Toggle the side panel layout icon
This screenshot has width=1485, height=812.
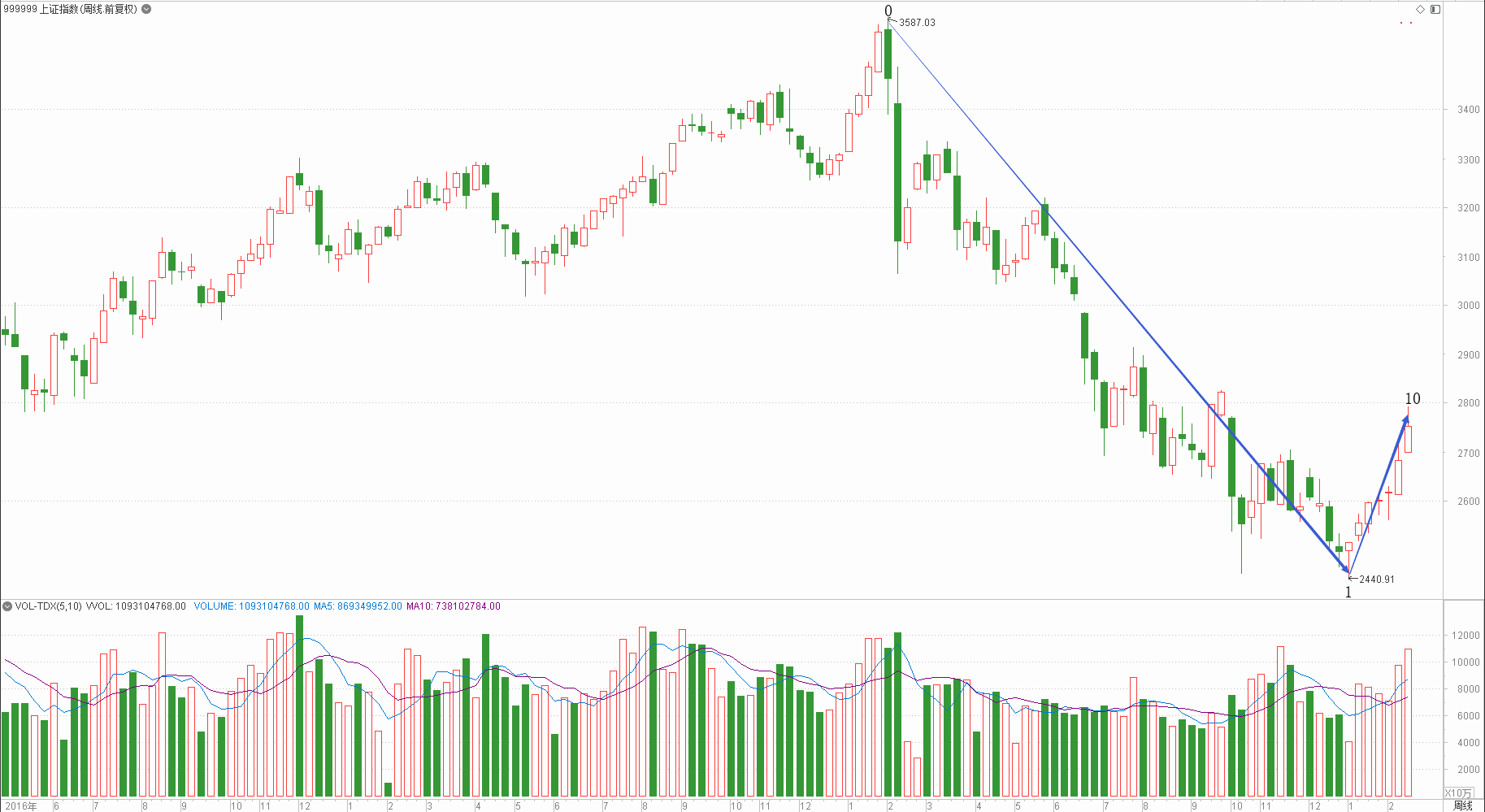(1435, 9)
